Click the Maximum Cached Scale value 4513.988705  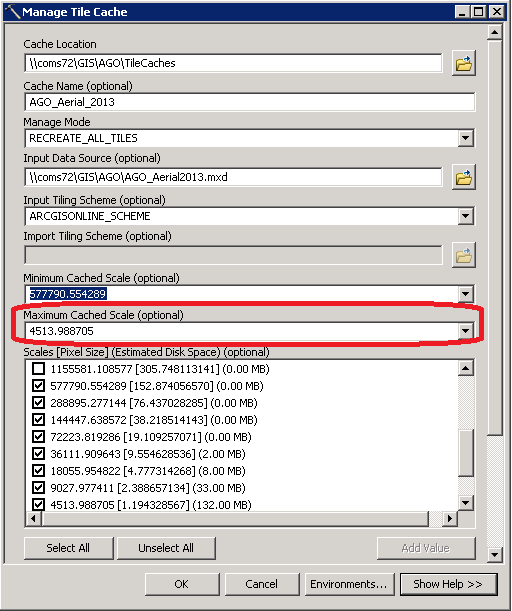[62, 331]
